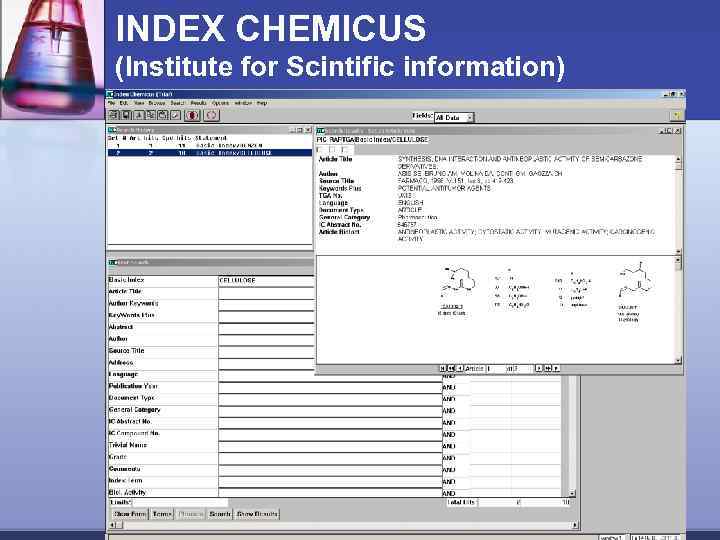
Task: Click the structure pane scrollbar's down arrow
Action: (x=679, y=360)
